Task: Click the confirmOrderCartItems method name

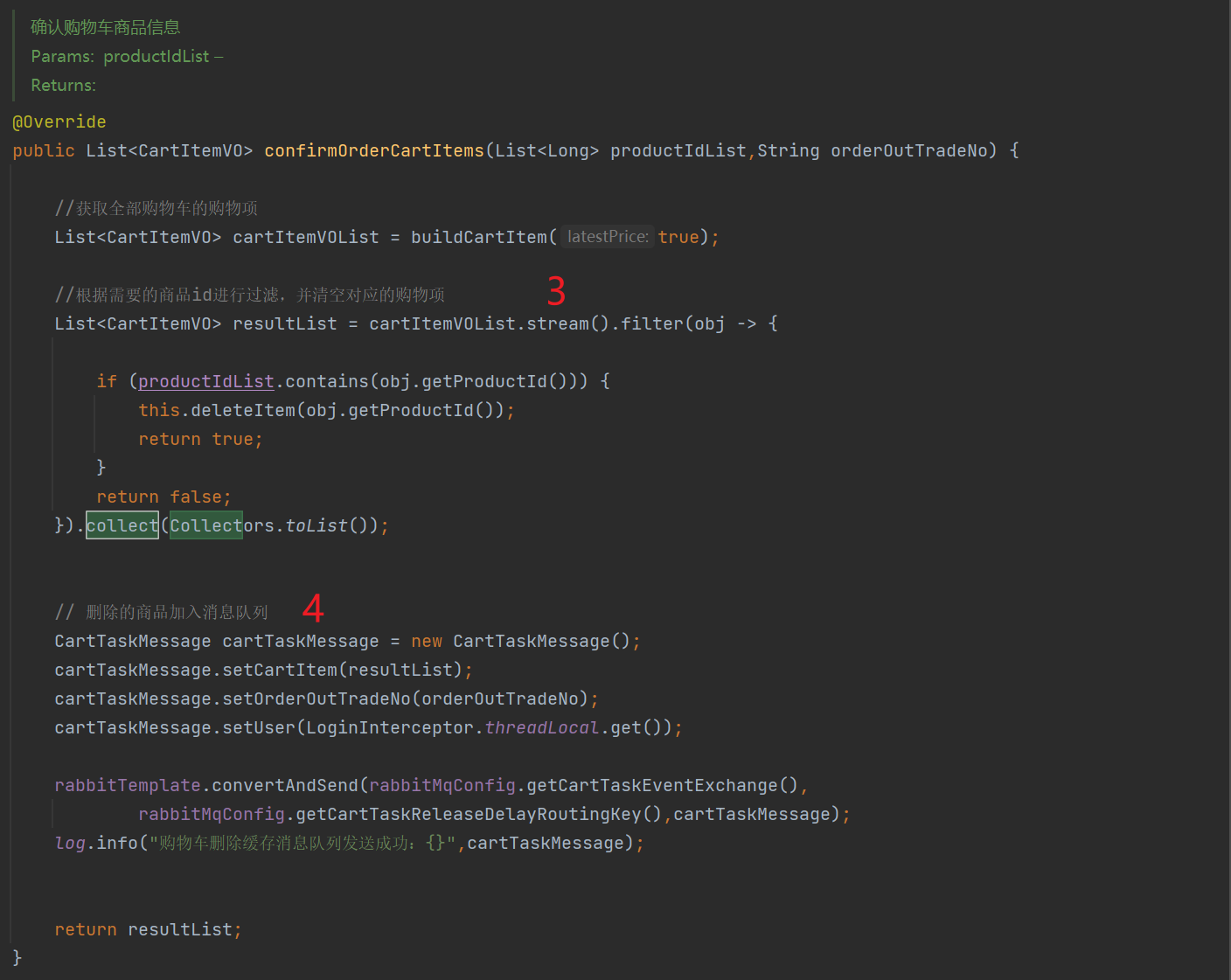Action: [x=374, y=150]
